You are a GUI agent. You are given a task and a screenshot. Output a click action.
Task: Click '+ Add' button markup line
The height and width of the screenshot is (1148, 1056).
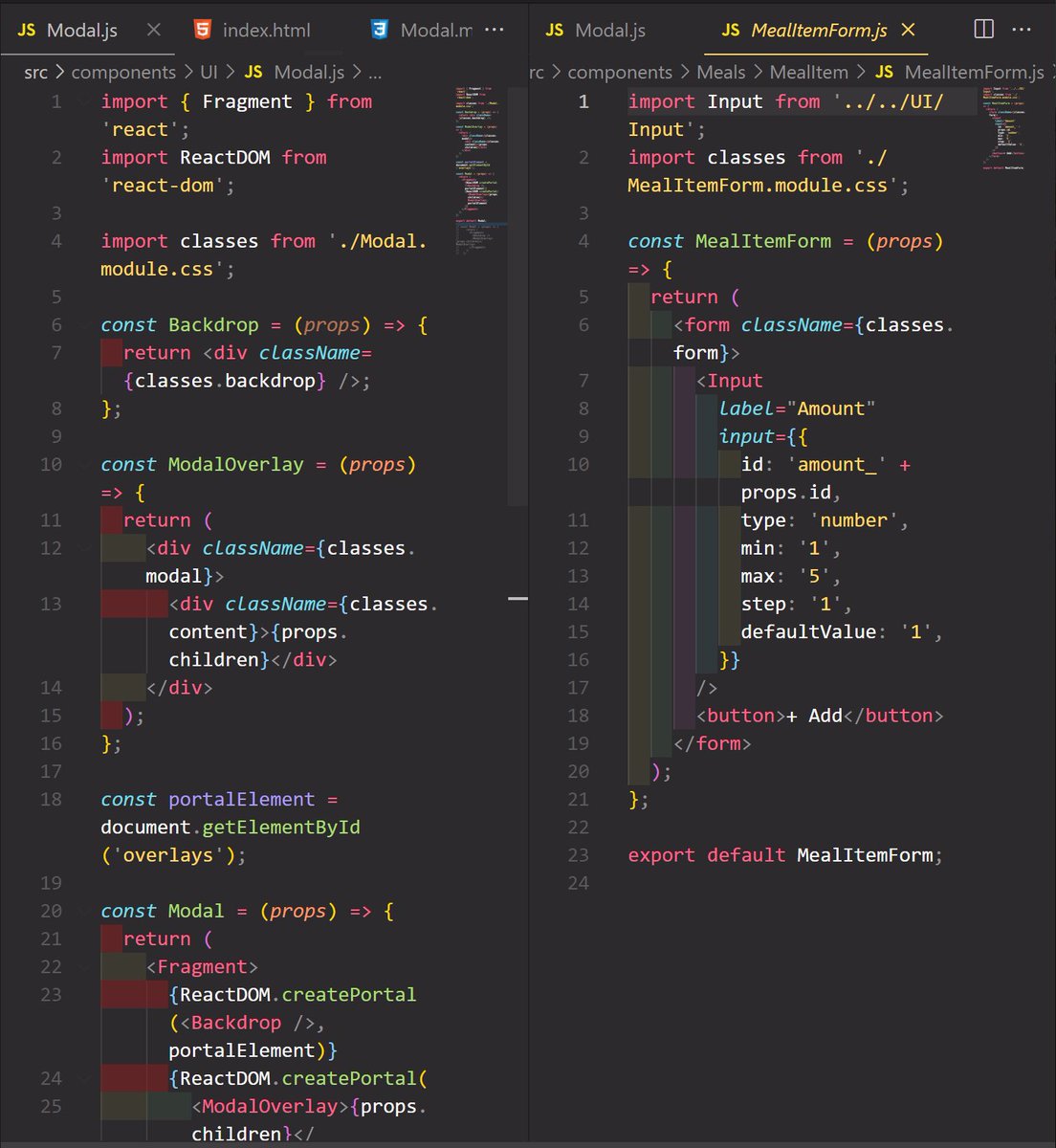tap(820, 717)
